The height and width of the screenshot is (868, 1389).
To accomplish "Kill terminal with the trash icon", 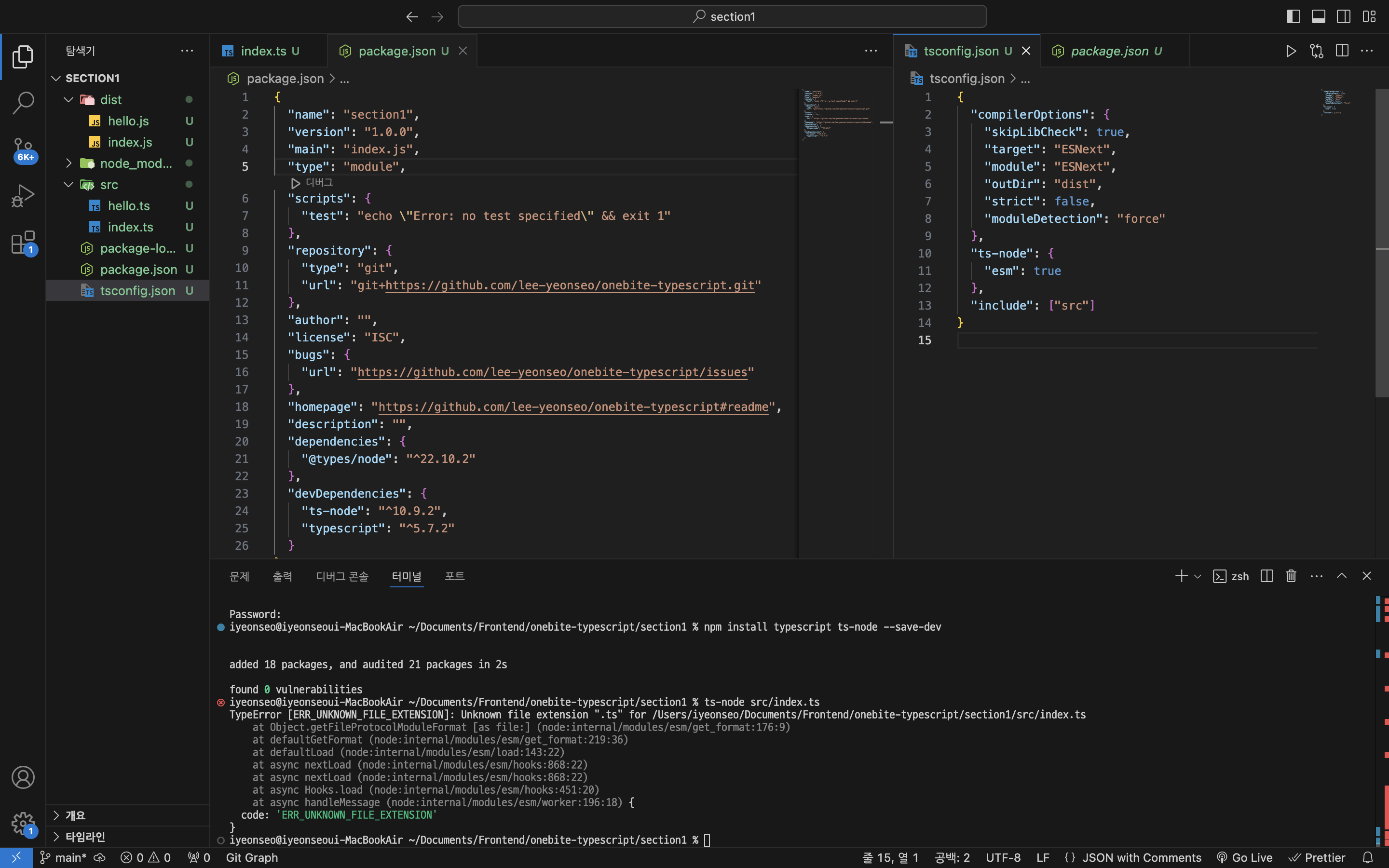I will 1292,576.
